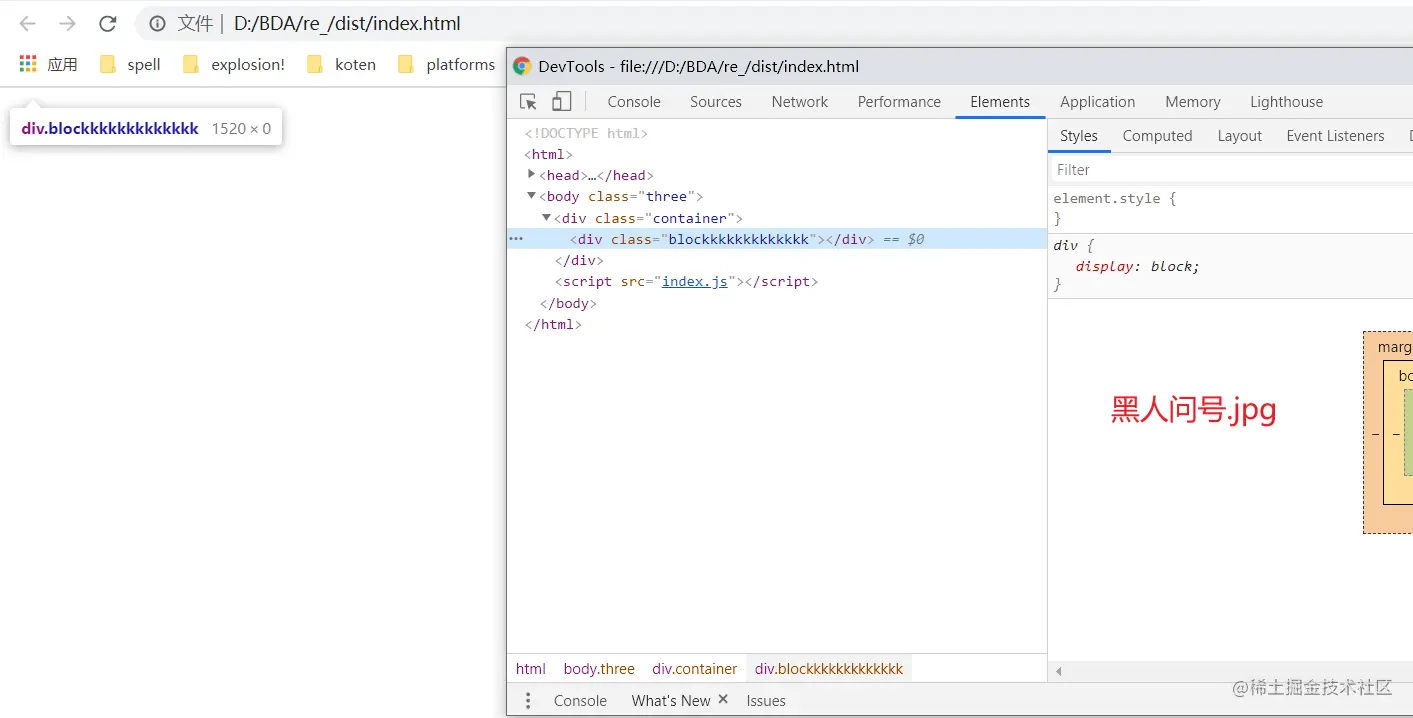The width and height of the screenshot is (1413, 718).
Task: Open the Issues drawer tab
Action: click(x=766, y=700)
